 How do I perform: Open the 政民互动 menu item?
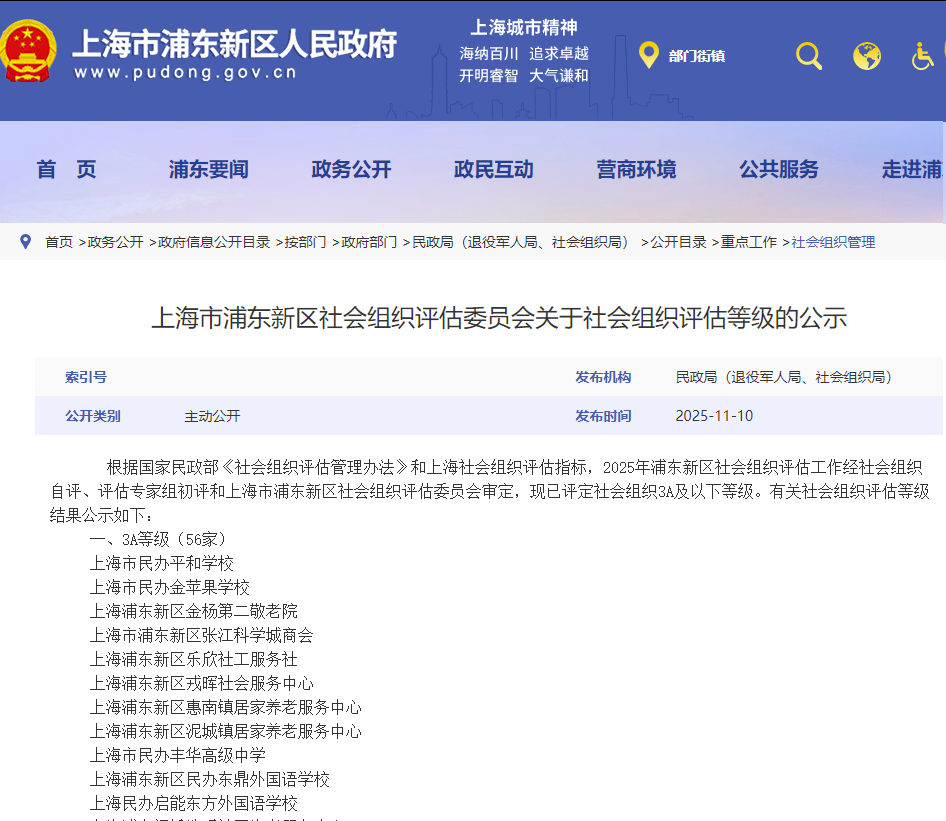[x=493, y=171]
